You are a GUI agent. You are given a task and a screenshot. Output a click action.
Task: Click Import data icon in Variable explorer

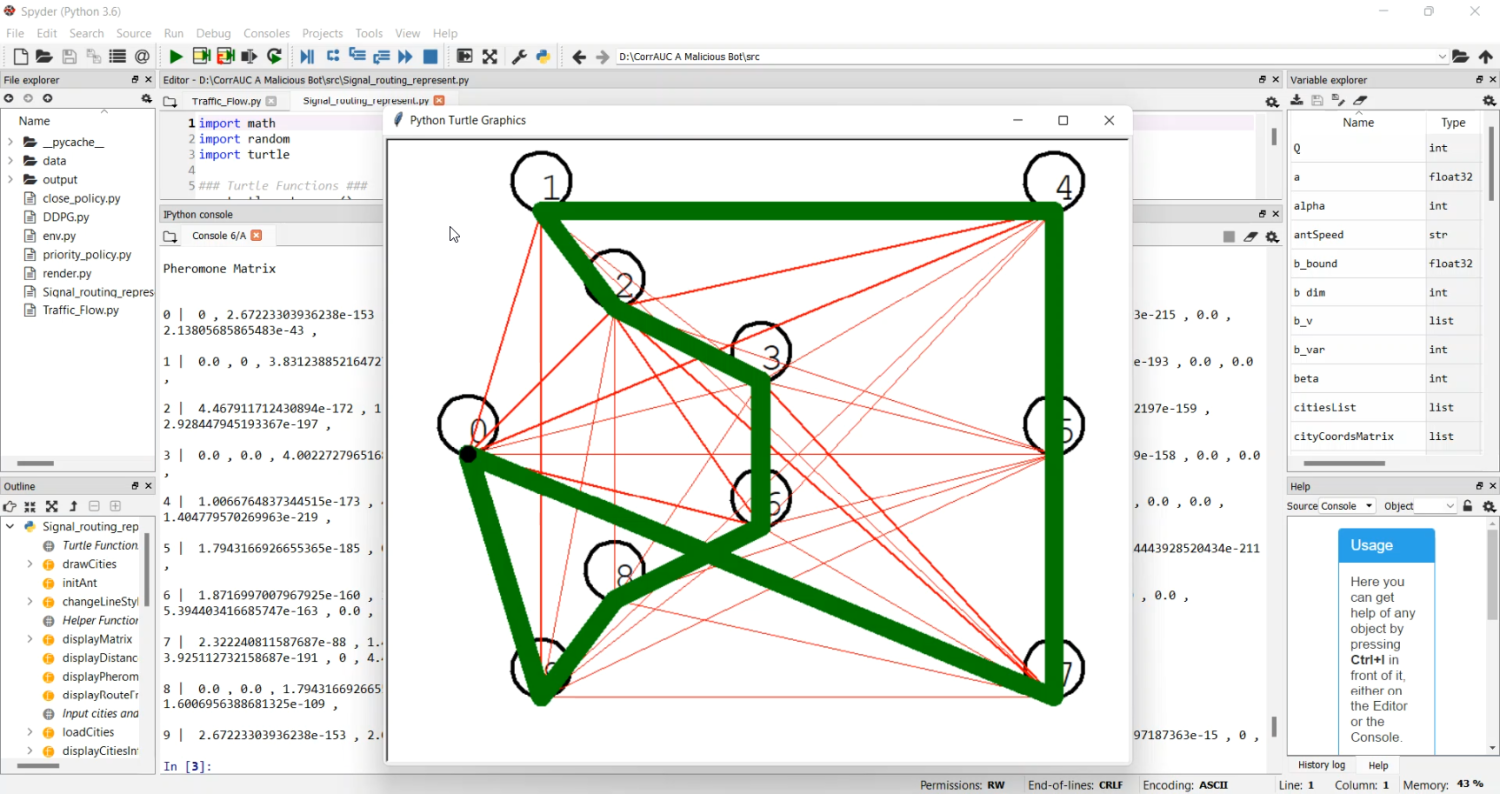1297,100
